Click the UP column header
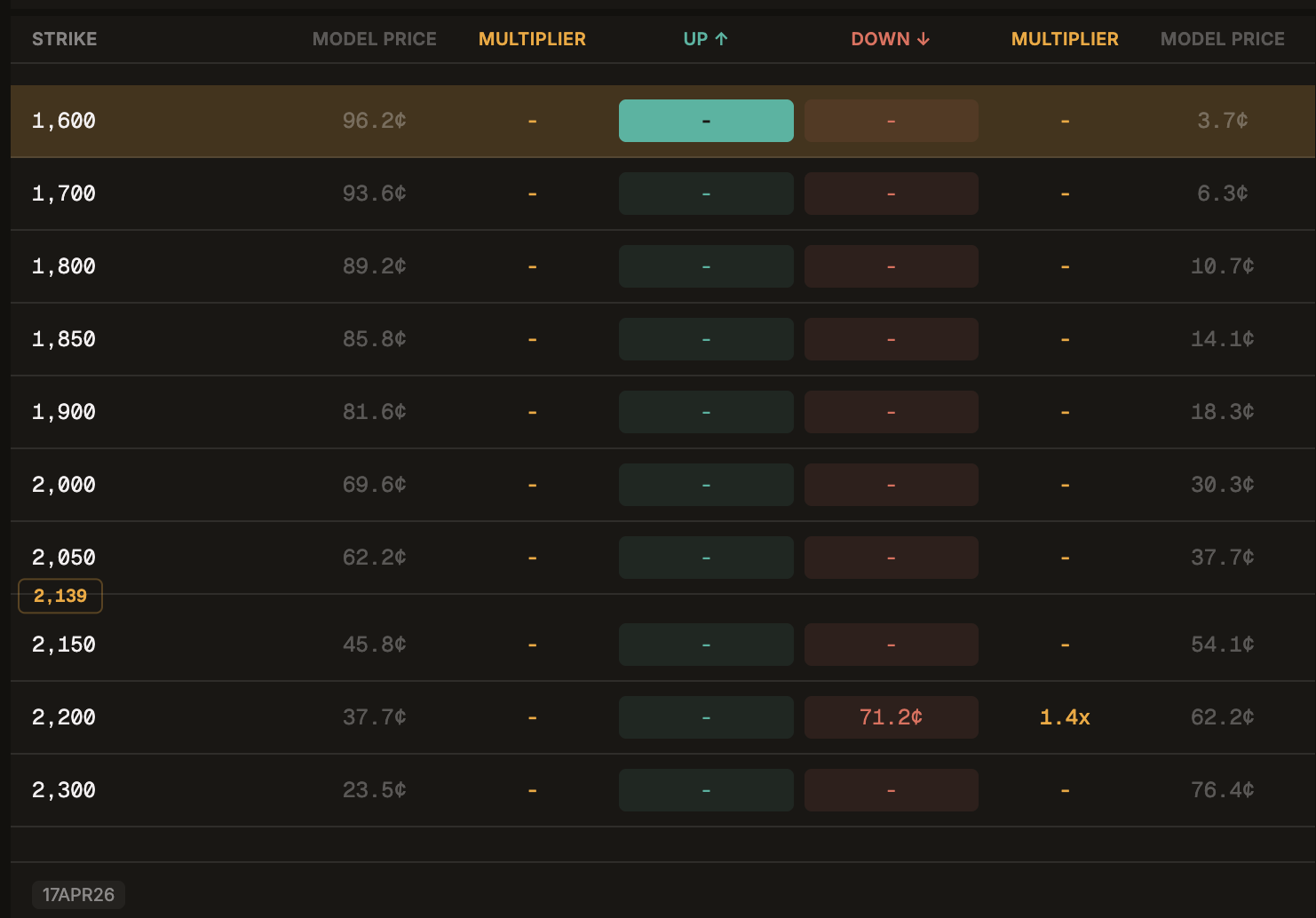 tap(706, 39)
